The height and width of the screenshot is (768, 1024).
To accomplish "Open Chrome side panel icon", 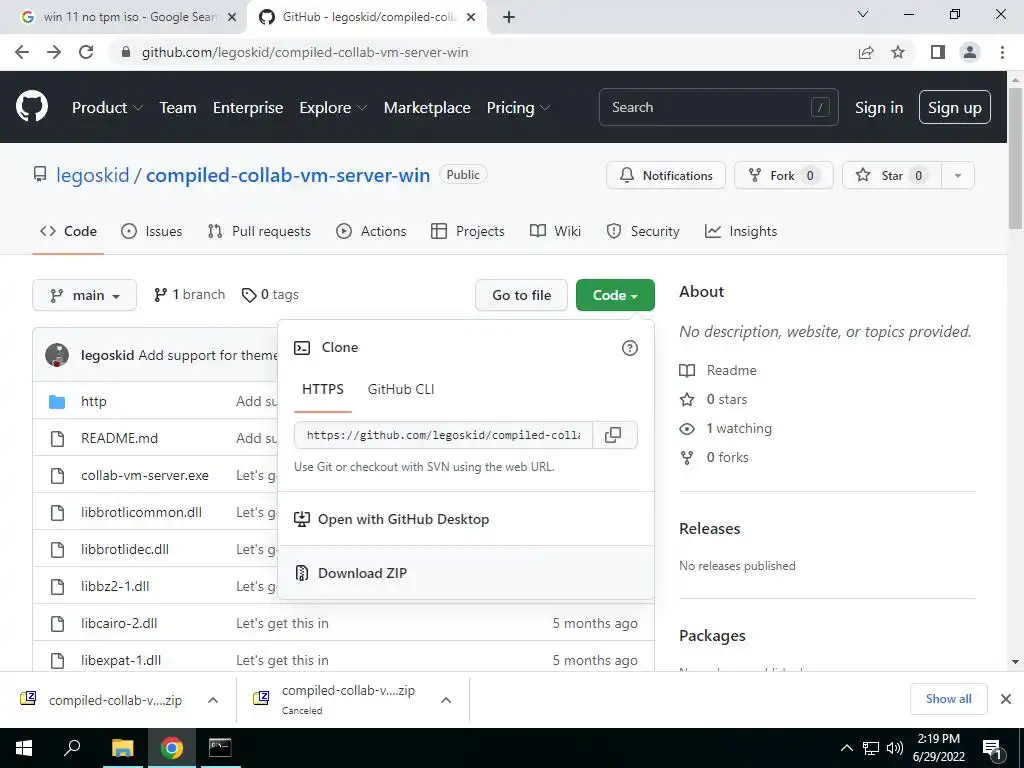I will 938,52.
